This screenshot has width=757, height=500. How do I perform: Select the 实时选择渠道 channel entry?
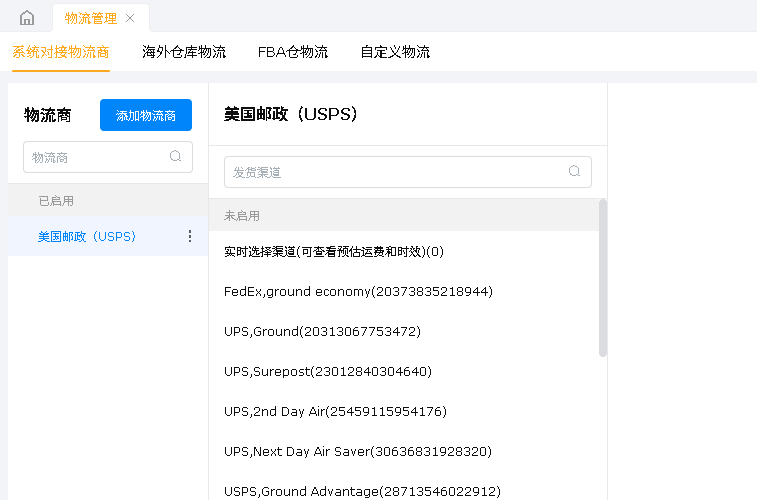(x=334, y=251)
